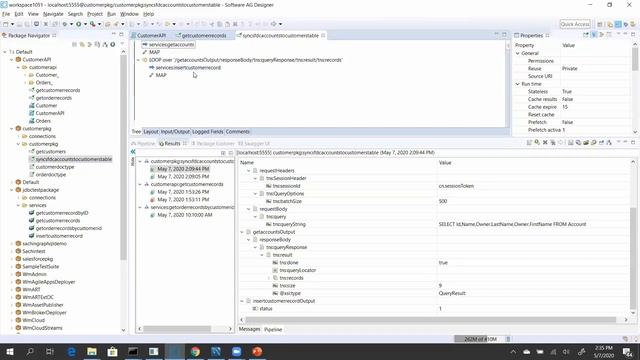Image resolution: width=640 pixels, height=360 pixels.
Task: Click the green Run icon in toolbar
Action: 78,24
